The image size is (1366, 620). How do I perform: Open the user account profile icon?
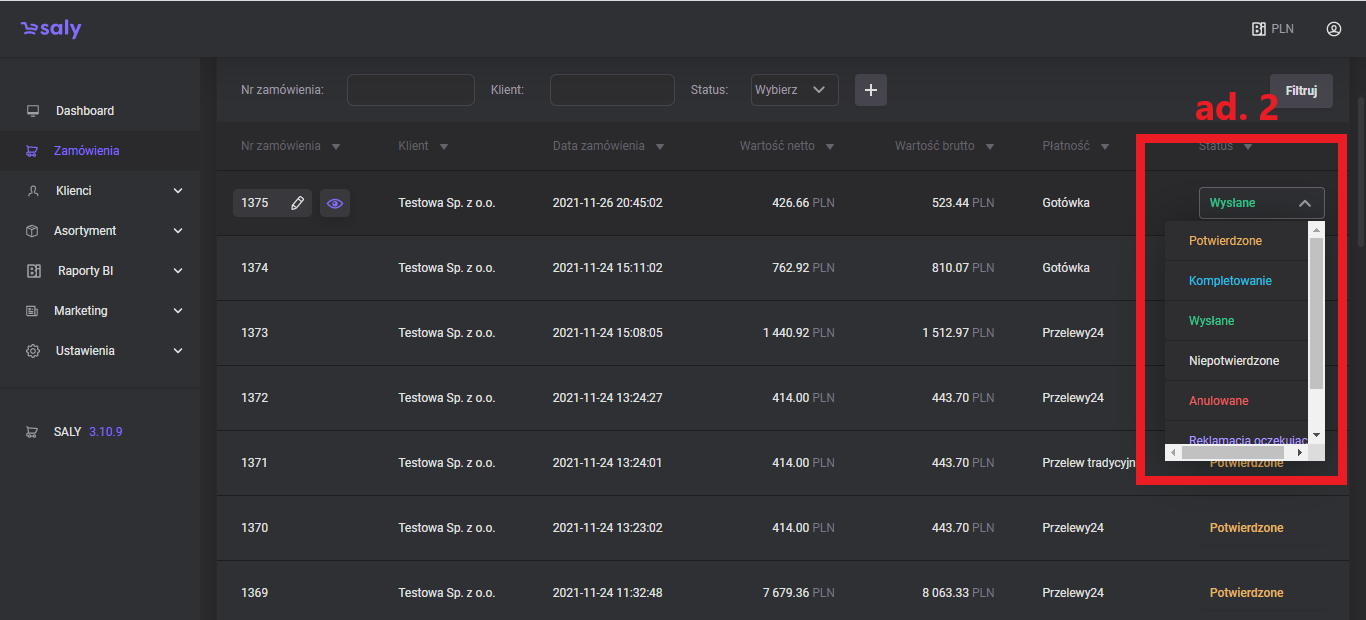coord(1333,29)
